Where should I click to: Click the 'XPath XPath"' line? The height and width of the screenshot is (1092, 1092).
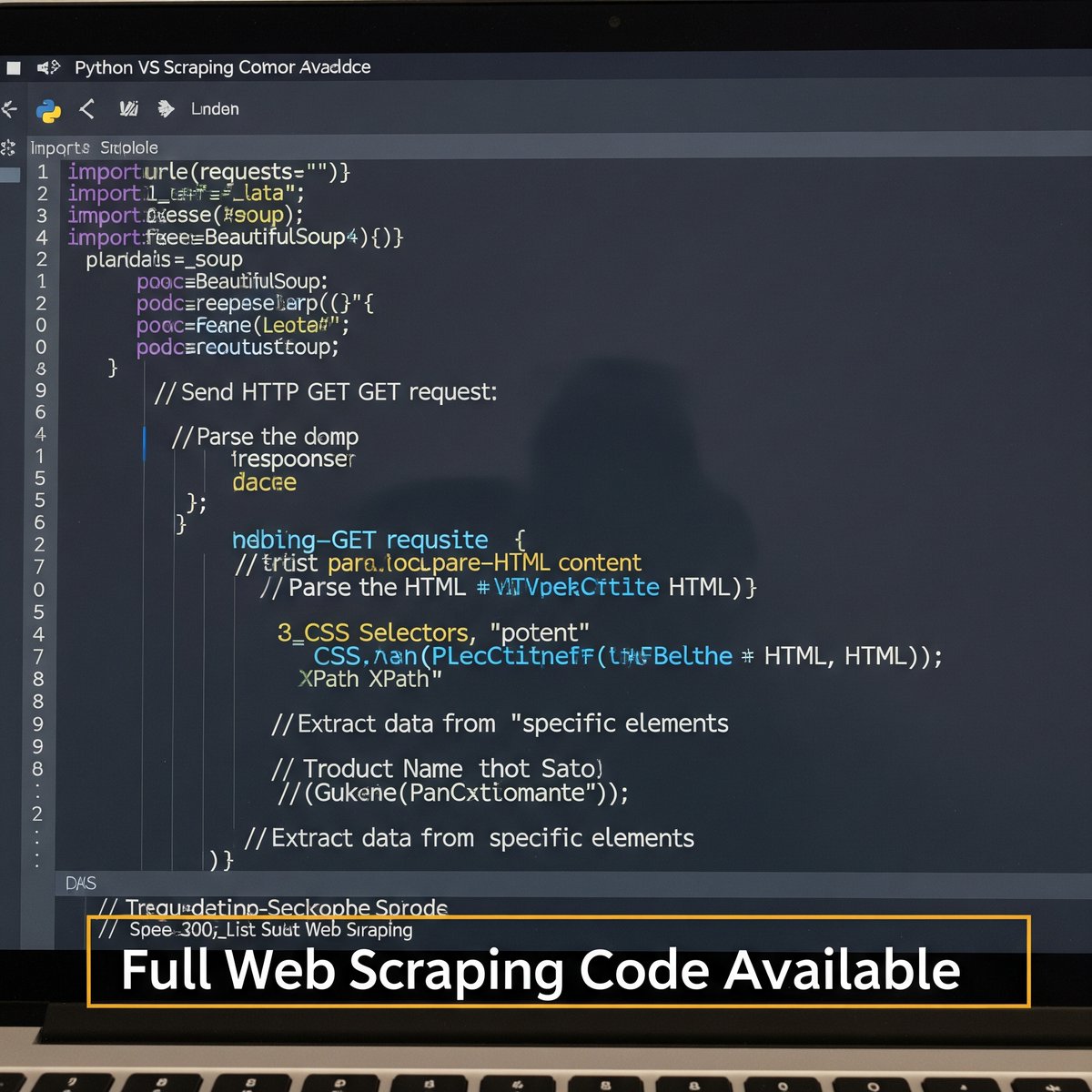[370, 679]
